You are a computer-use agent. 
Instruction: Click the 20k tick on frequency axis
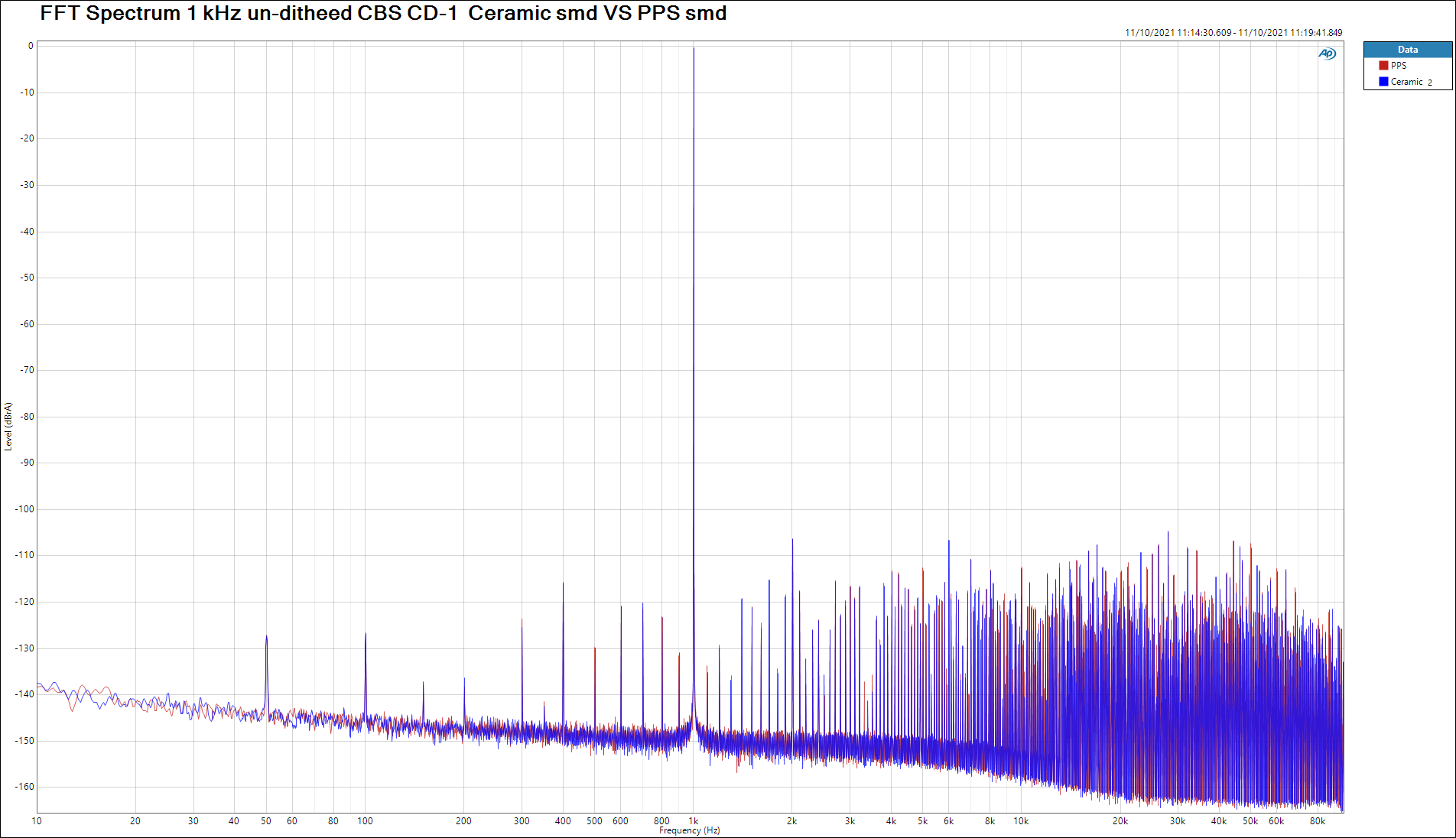click(1120, 821)
